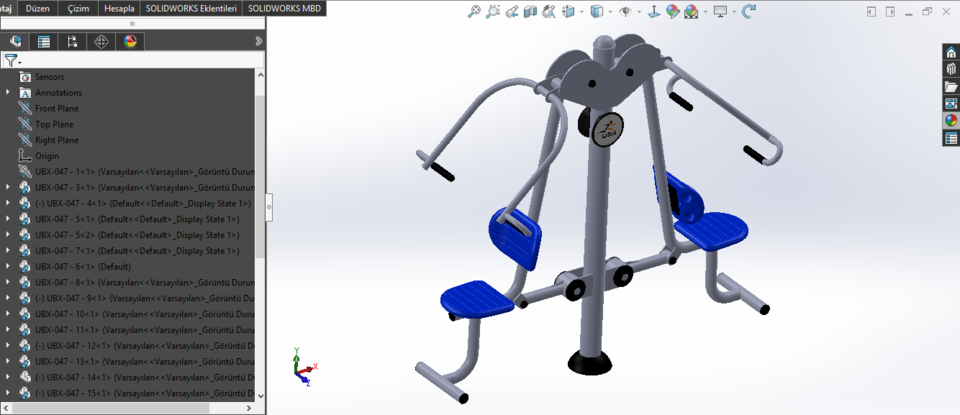Open Dynamic Annotation Views tool
The width and height of the screenshot is (960, 415).
click(549, 11)
